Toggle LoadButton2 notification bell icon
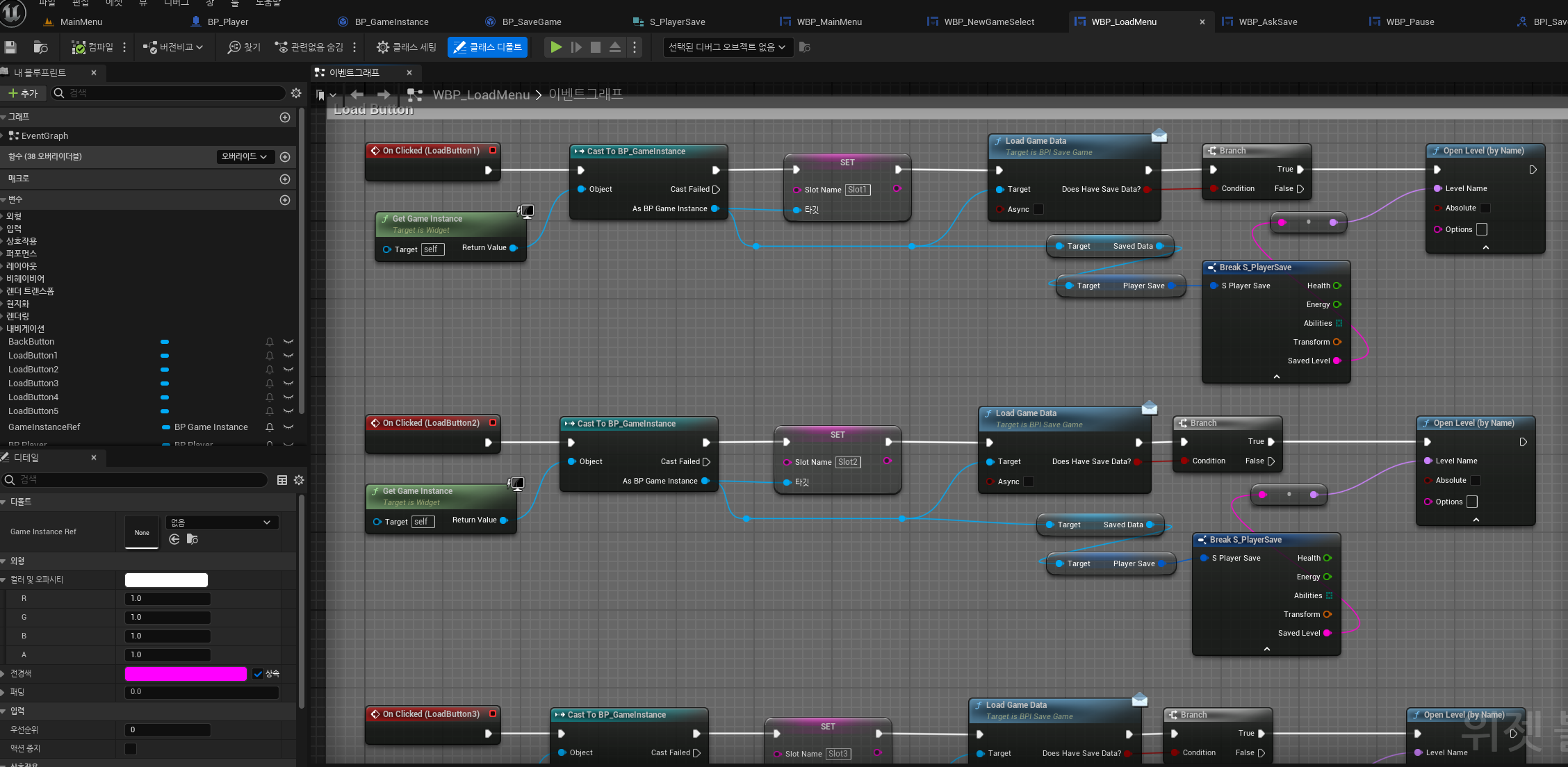 click(x=270, y=370)
